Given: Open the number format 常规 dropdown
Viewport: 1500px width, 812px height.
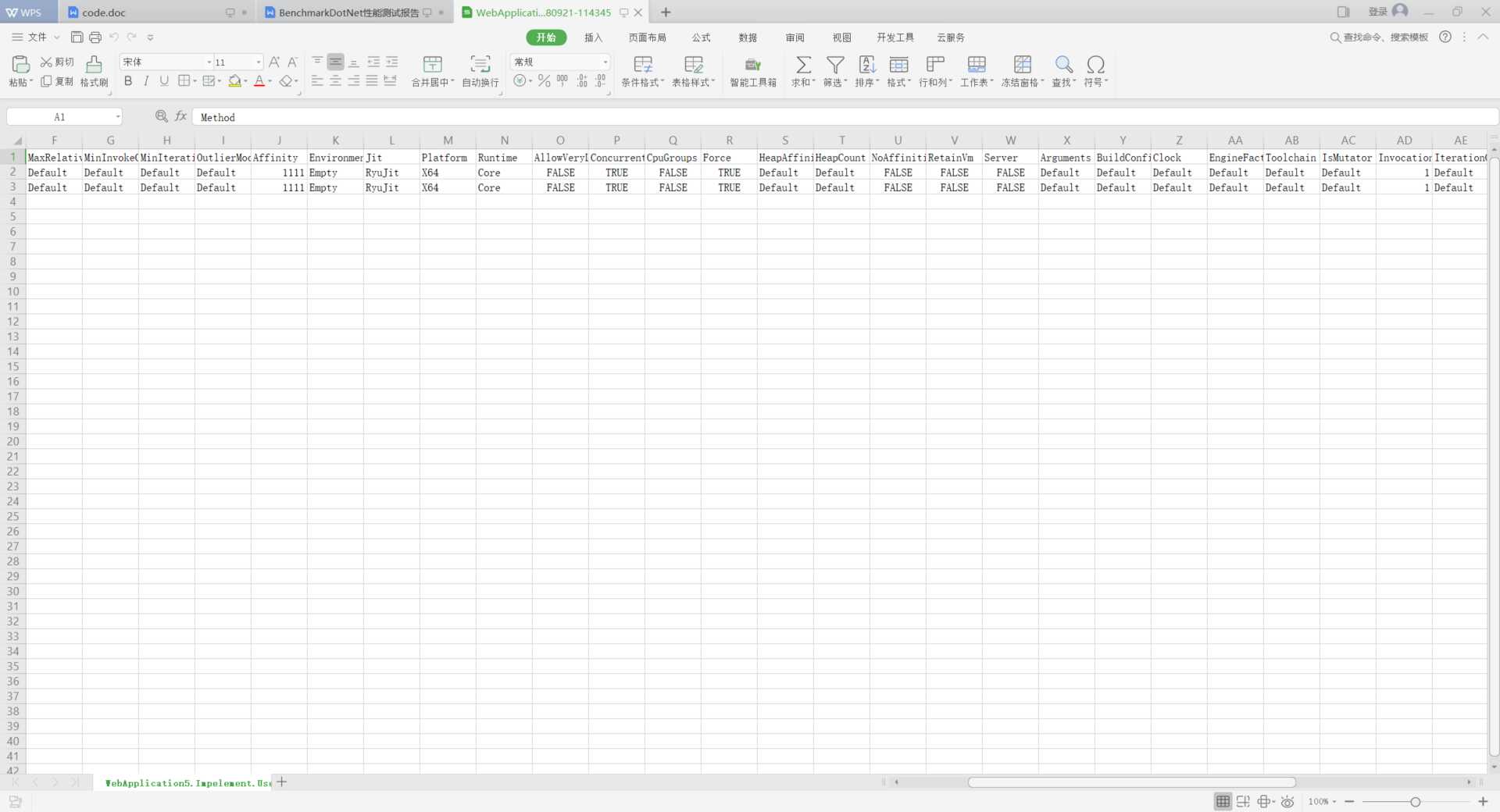Looking at the screenshot, I should click(605, 62).
